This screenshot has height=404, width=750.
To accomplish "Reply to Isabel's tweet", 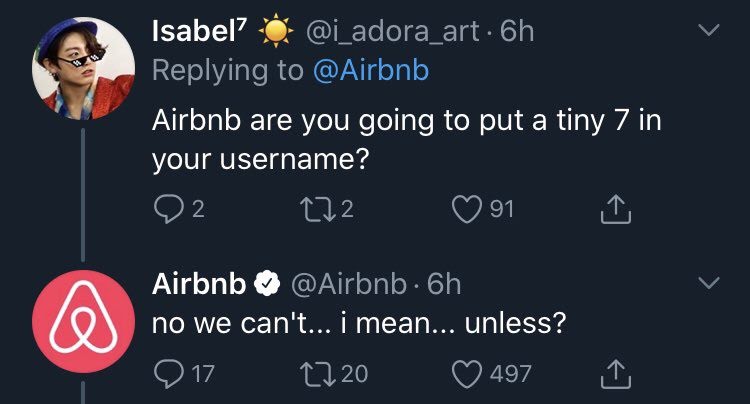I will [x=165, y=208].
